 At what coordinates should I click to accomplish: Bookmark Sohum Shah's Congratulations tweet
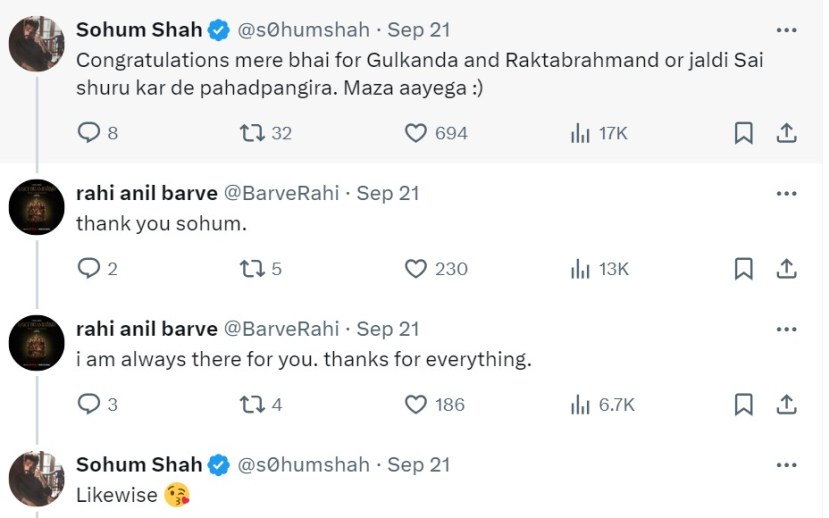tap(743, 133)
